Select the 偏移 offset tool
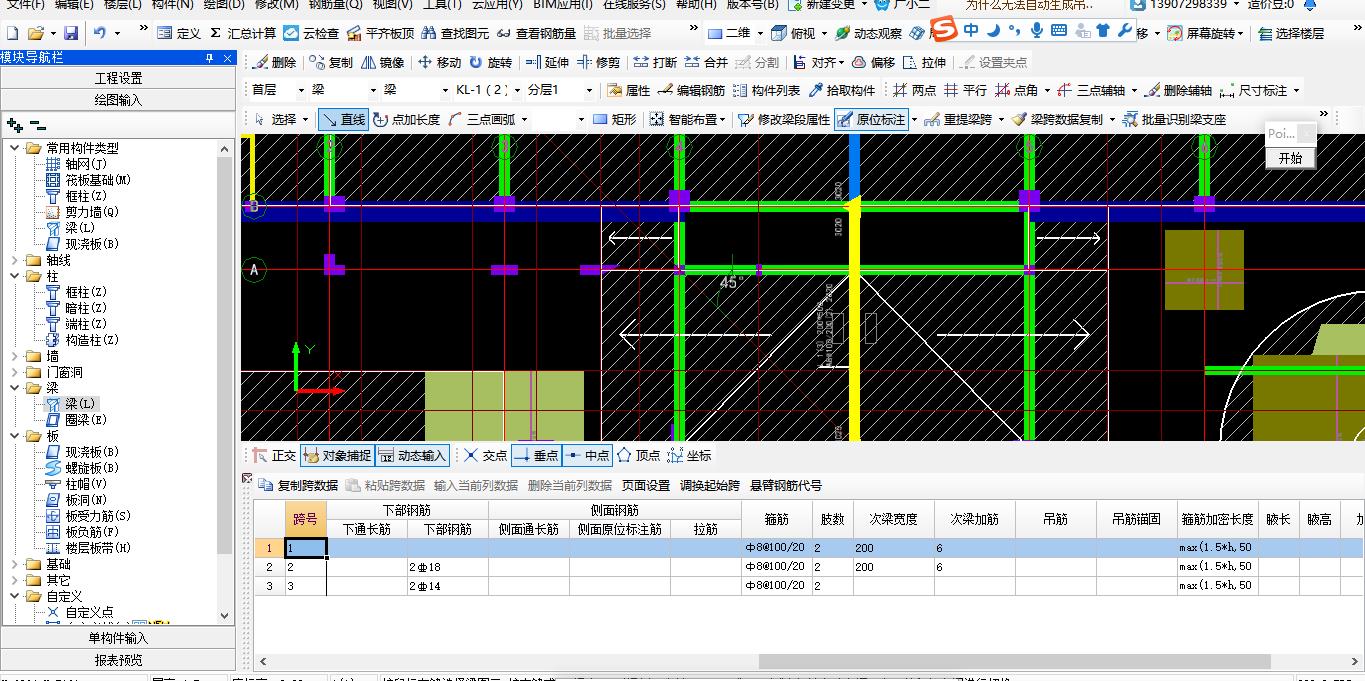This screenshot has height=681, width=1365. point(873,62)
